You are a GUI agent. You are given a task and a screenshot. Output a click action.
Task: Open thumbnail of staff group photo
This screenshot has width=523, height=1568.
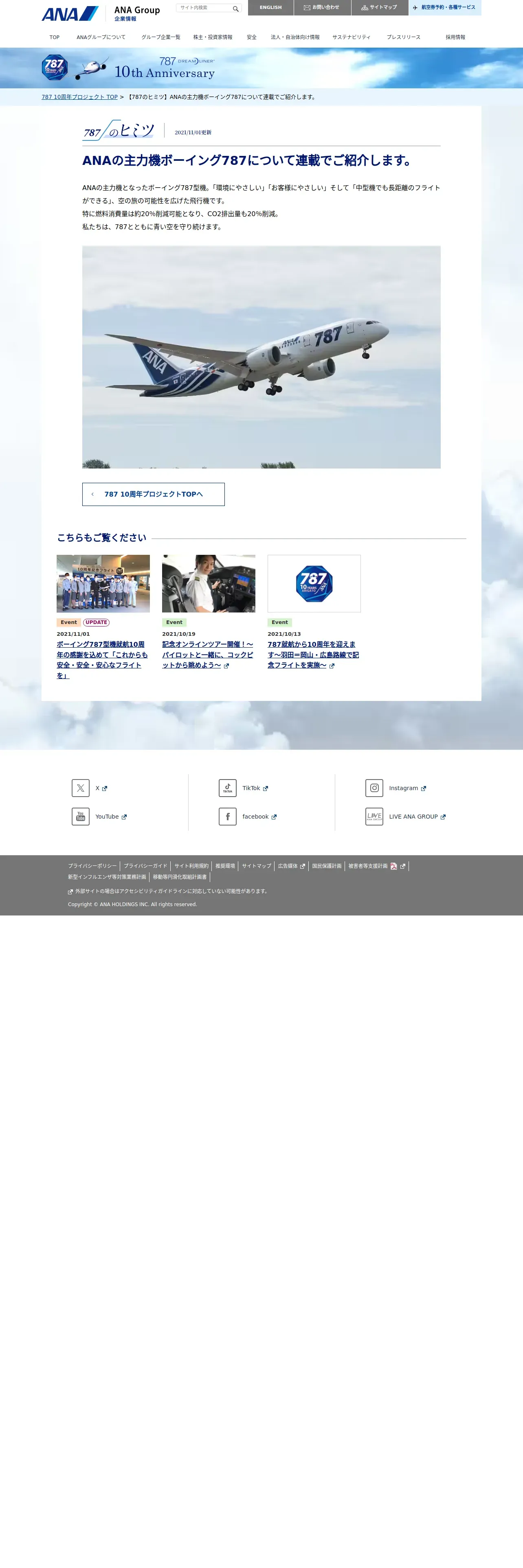pos(103,583)
